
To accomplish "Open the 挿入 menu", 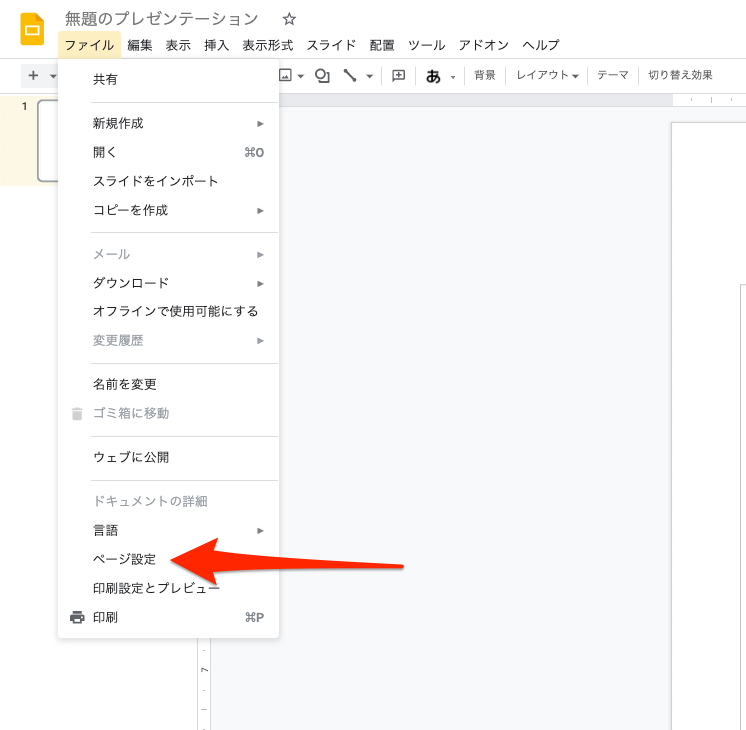I will click(216, 45).
